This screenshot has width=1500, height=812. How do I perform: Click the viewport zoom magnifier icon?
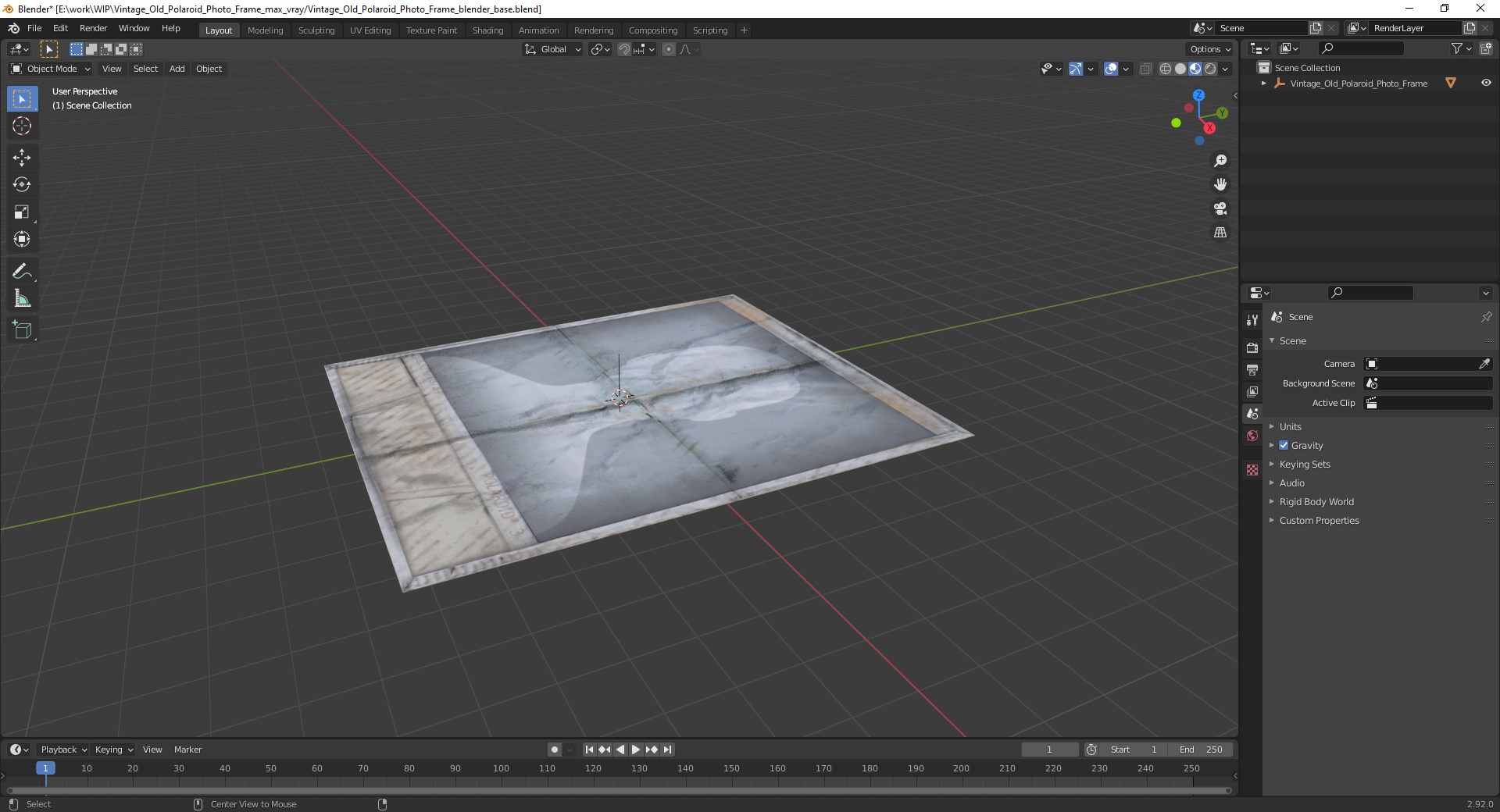[x=1220, y=161]
